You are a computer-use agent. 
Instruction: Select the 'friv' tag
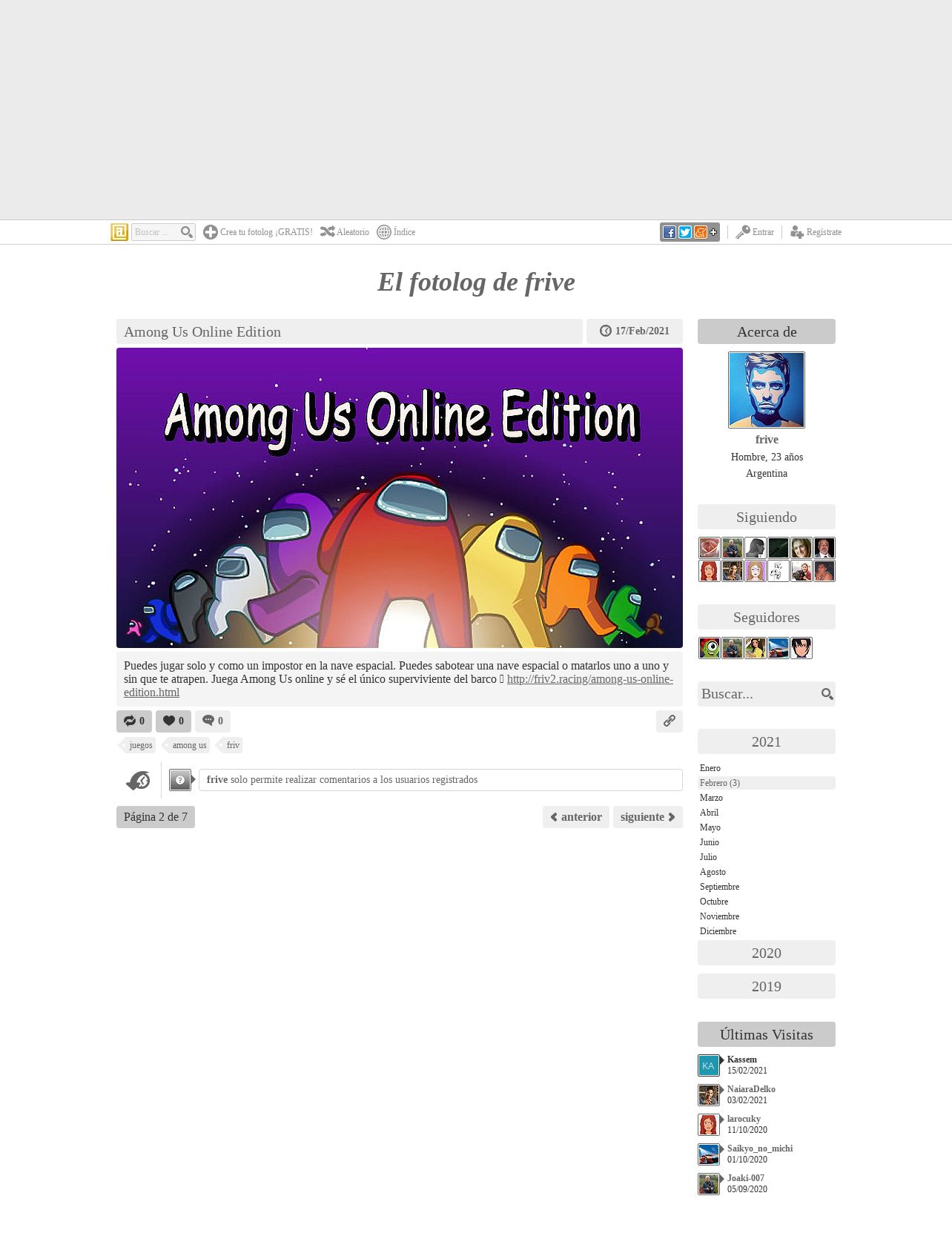tap(232, 745)
